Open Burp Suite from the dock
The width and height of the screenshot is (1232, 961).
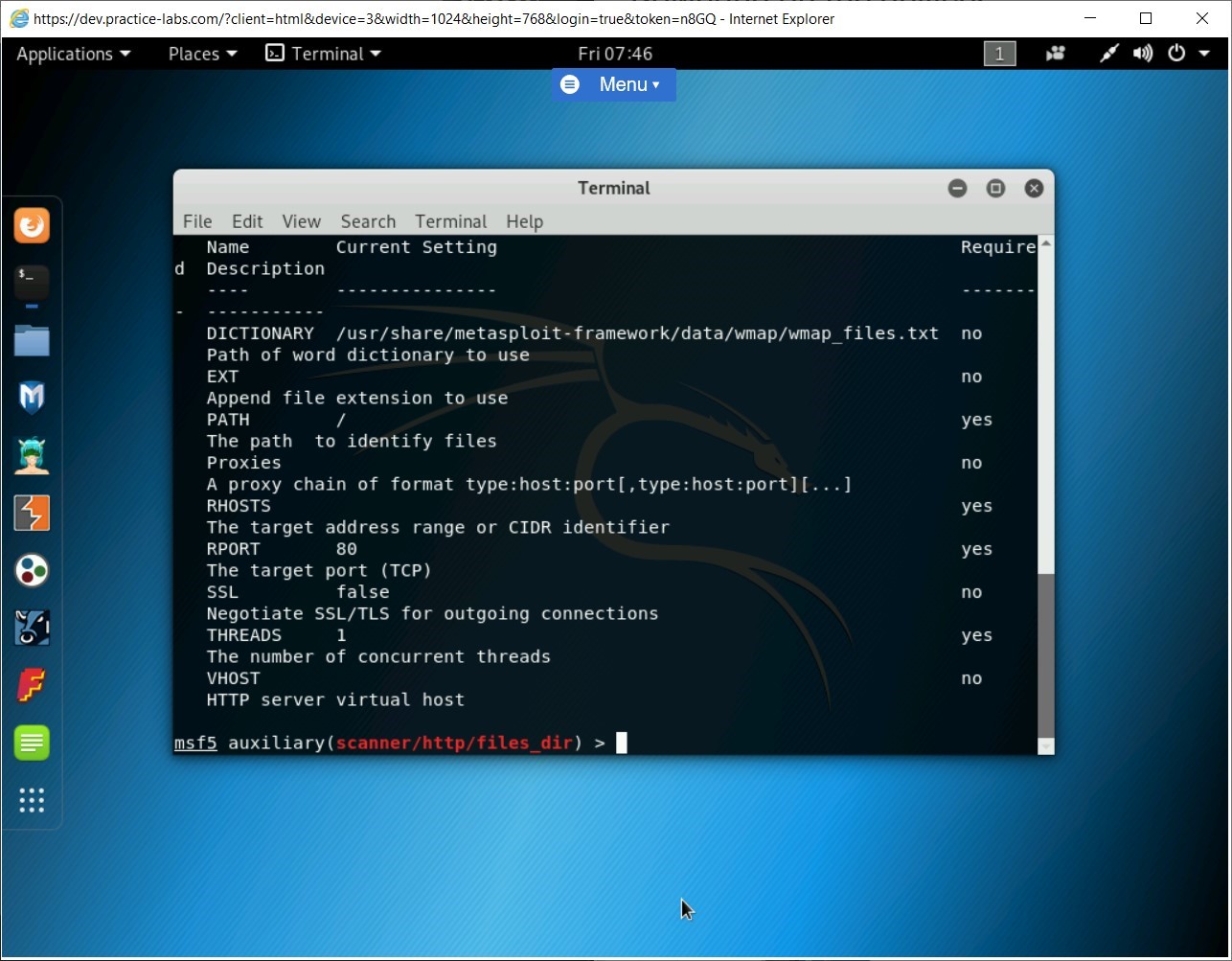pos(32,513)
